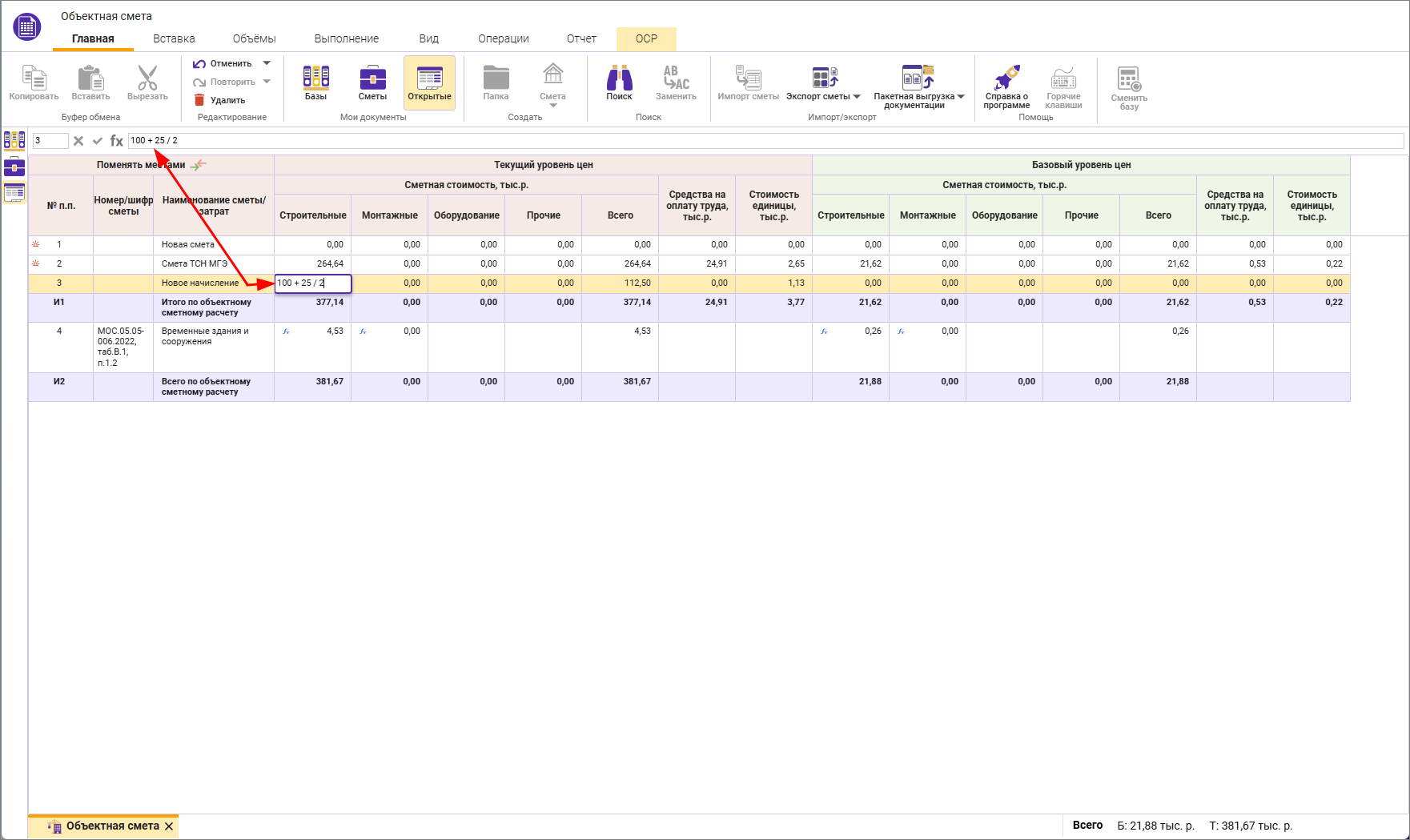Click the application logo button top-left

point(26,26)
